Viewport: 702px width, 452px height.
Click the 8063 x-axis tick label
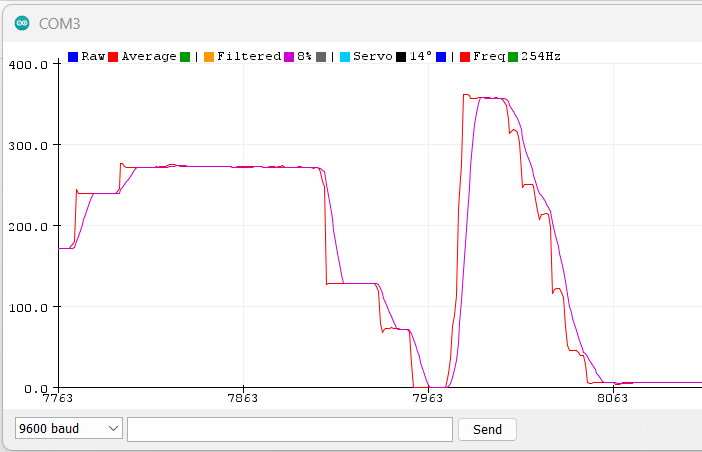[x=611, y=399]
